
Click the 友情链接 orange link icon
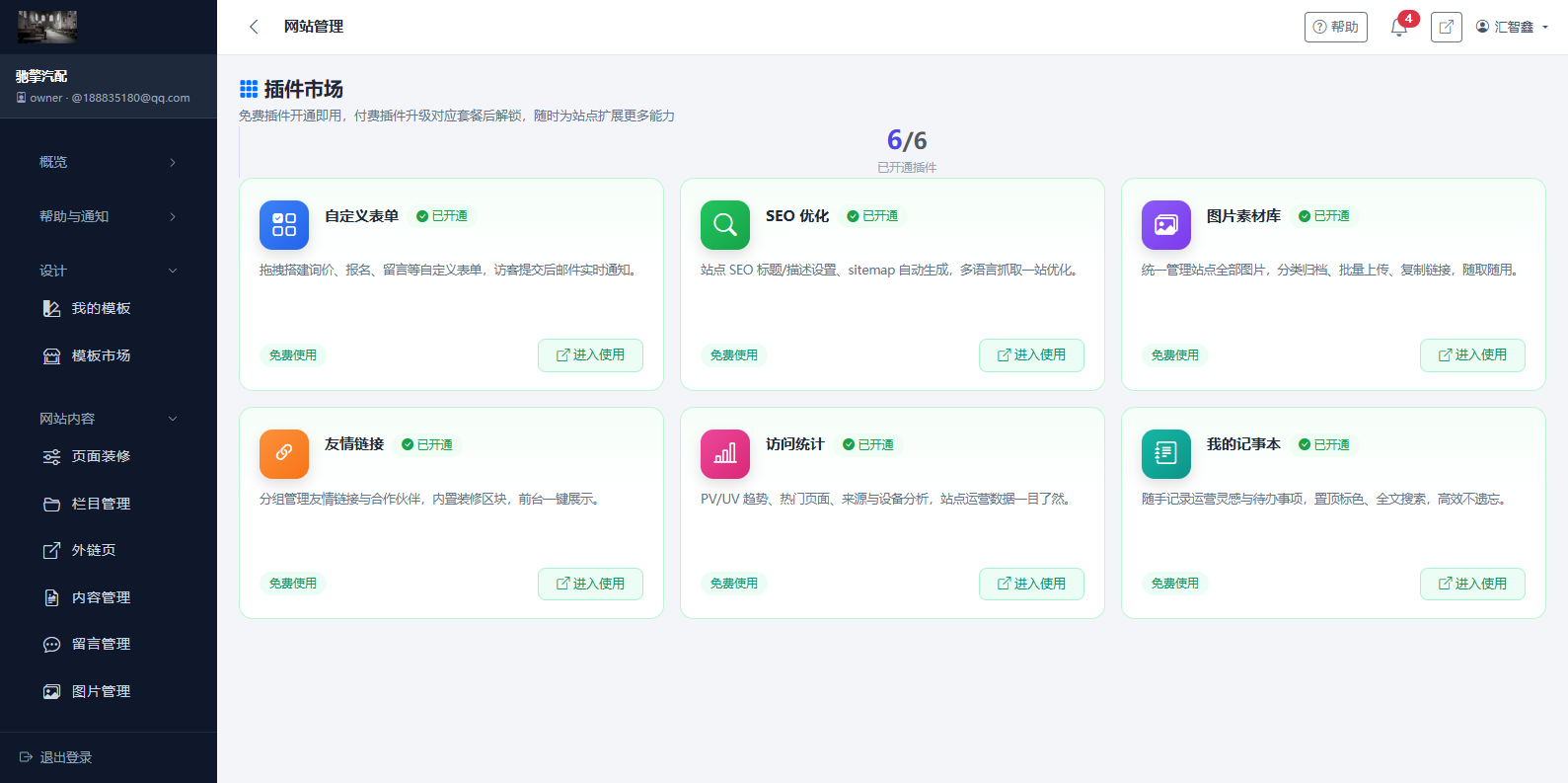[284, 453]
